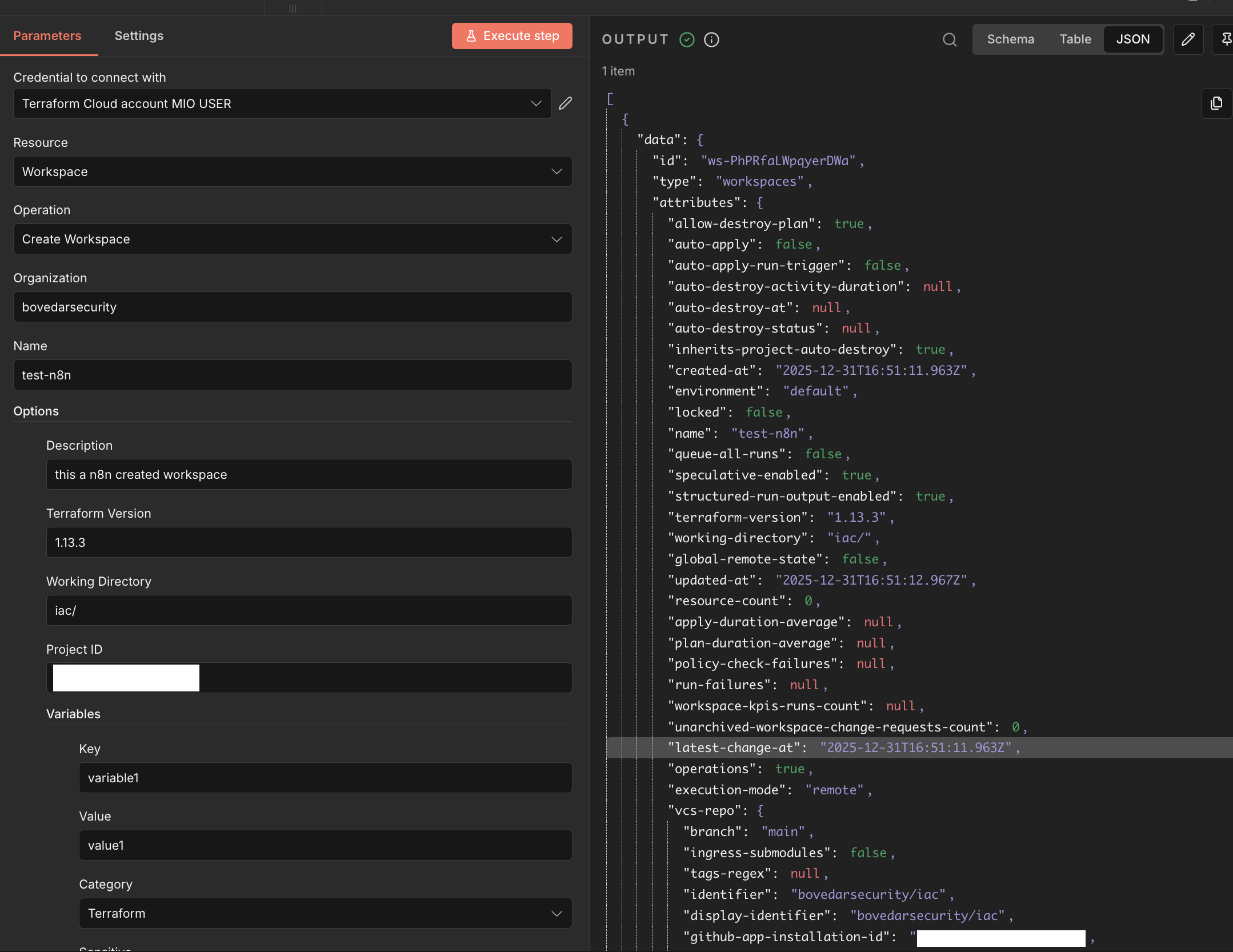Switch to the Settings tab

(x=139, y=36)
